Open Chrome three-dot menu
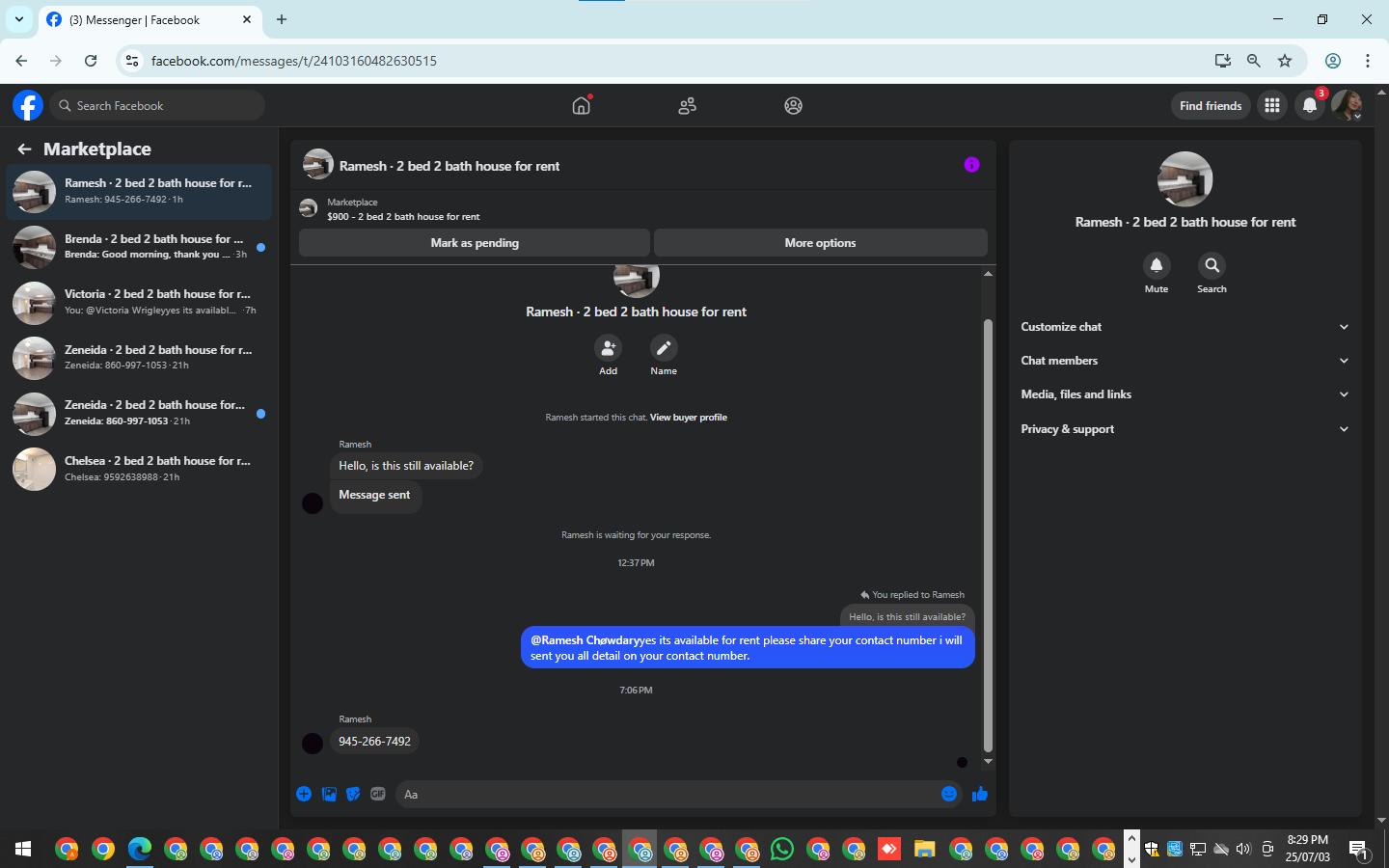This screenshot has height=868, width=1389. (x=1368, y=61)
